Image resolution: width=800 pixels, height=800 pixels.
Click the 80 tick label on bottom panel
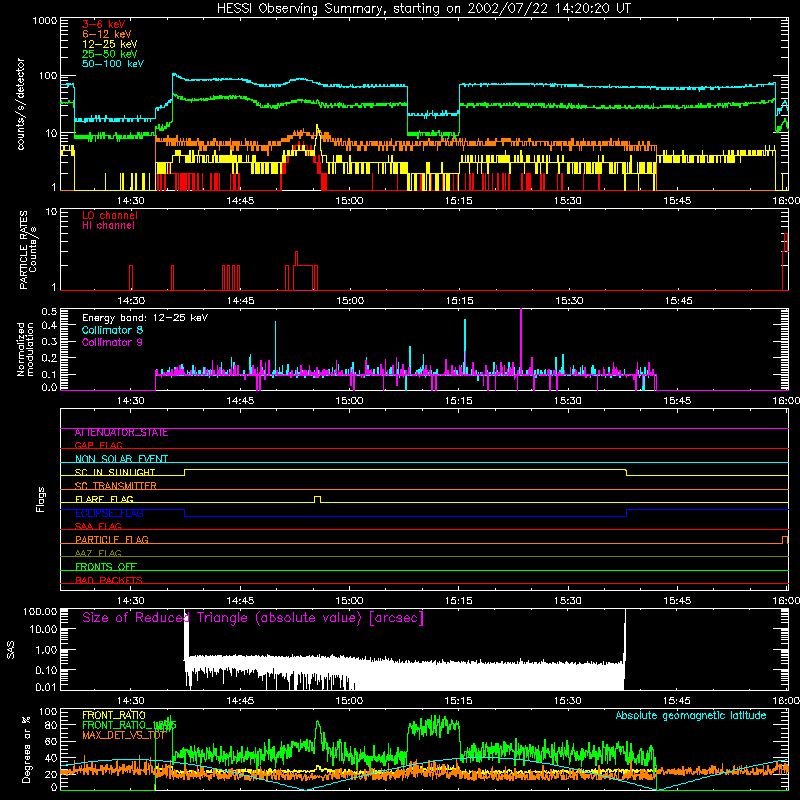click(51, 725)
